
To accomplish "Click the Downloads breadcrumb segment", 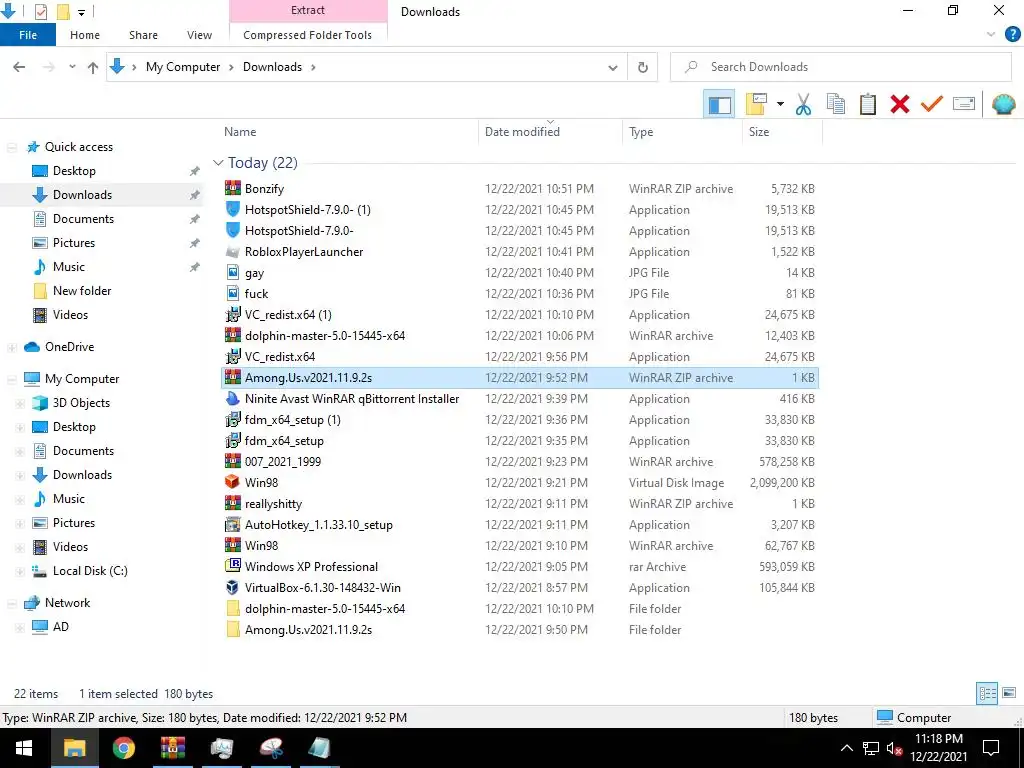I will click(272, 67).
